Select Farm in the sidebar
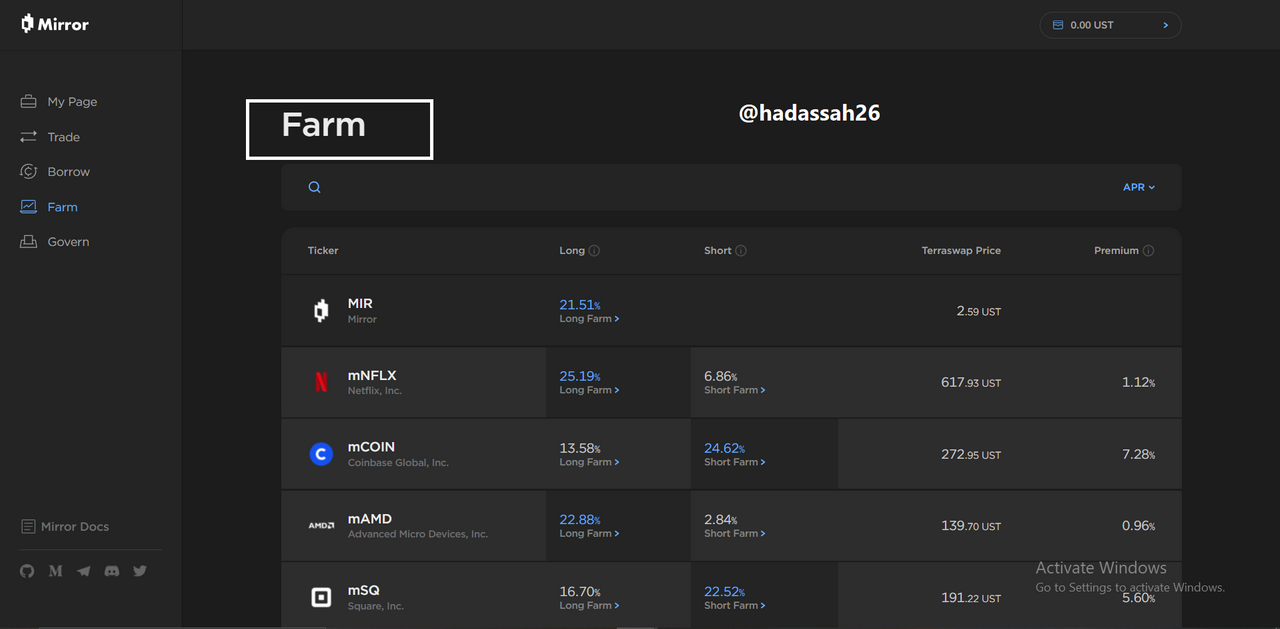1280x629 pixels. [62, 207]
